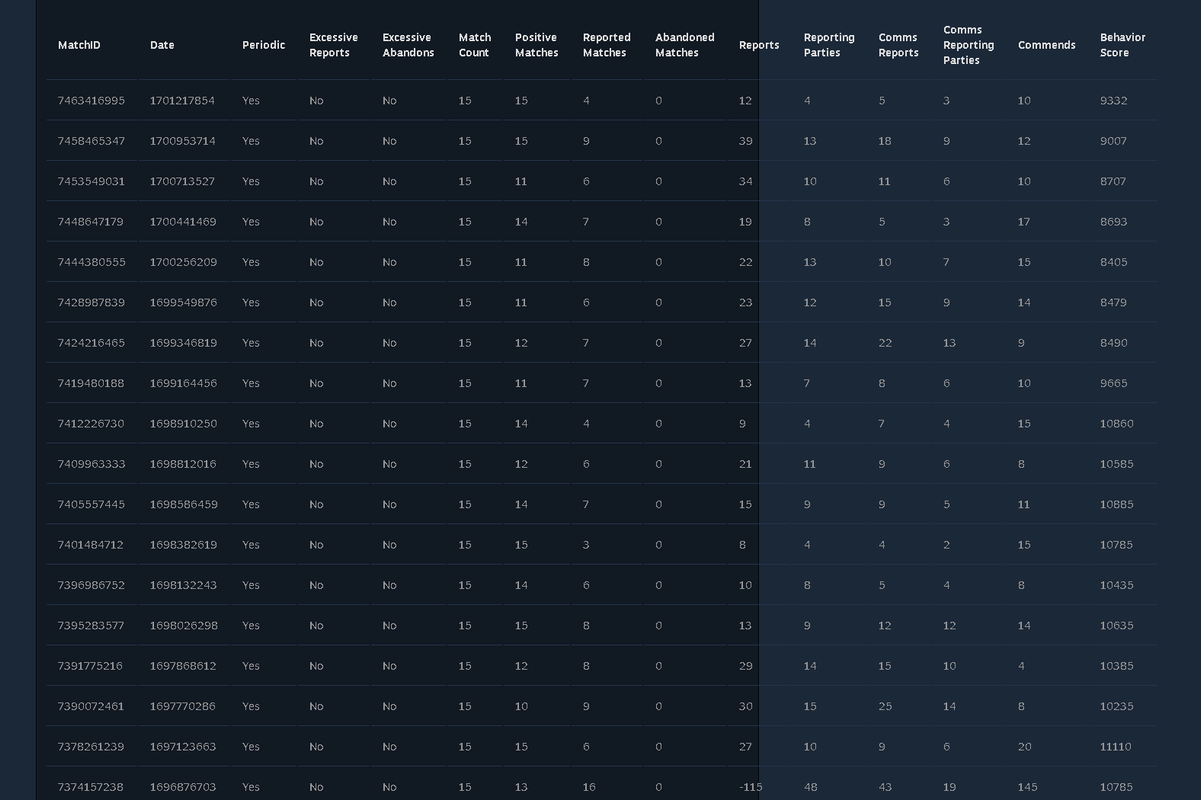The width and height of the screenshot is (1201, 800).
Task: Click date value 1697123663
Action: click(183, 747)
